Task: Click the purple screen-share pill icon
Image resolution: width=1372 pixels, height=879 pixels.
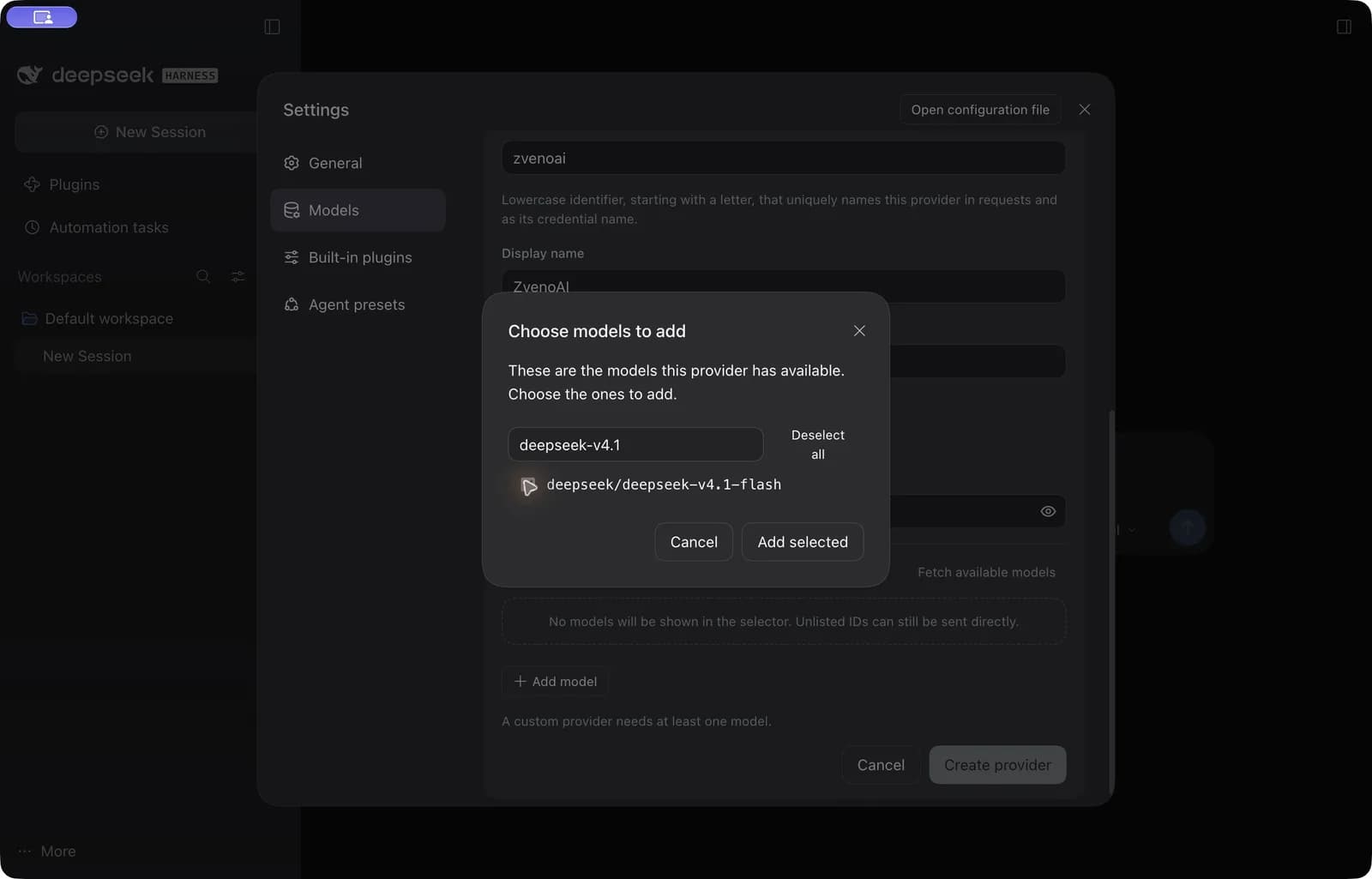Action: tap(42, 17)
